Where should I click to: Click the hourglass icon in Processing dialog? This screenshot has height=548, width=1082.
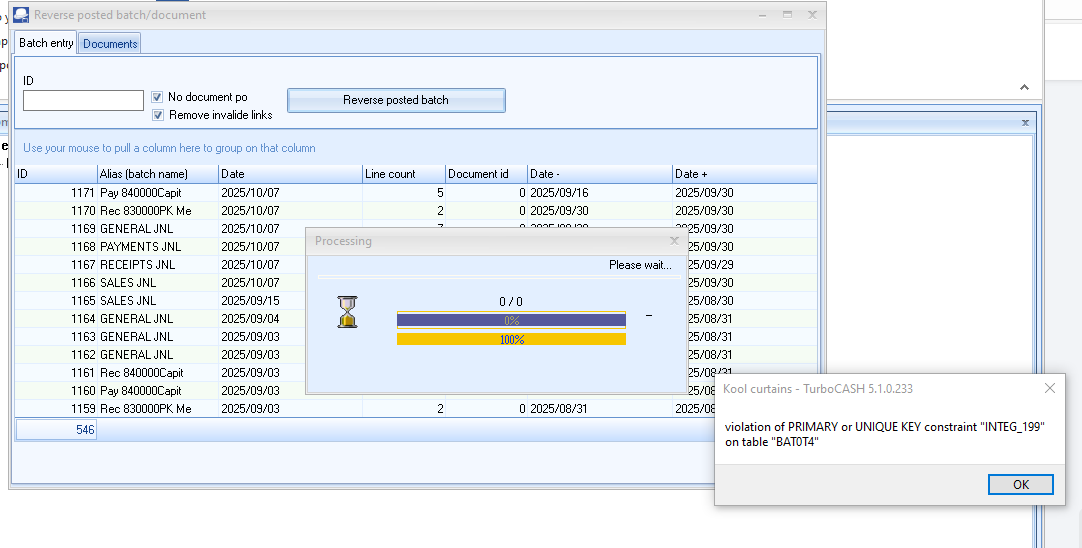coord(347,312)
